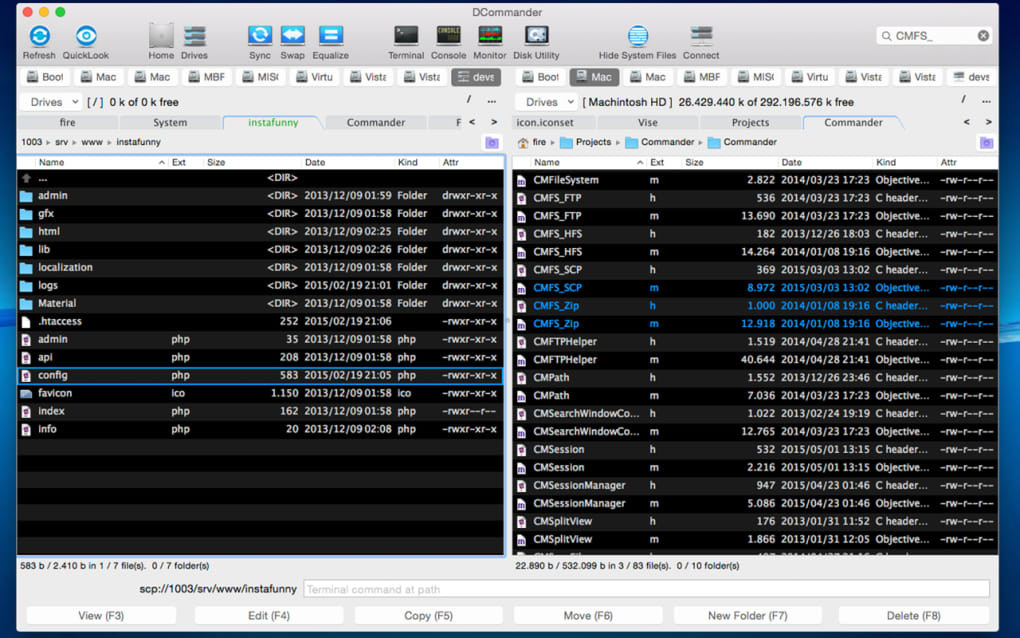Swap the two panels
This screenshot has width=1020, height=638.
click(293, 37)
